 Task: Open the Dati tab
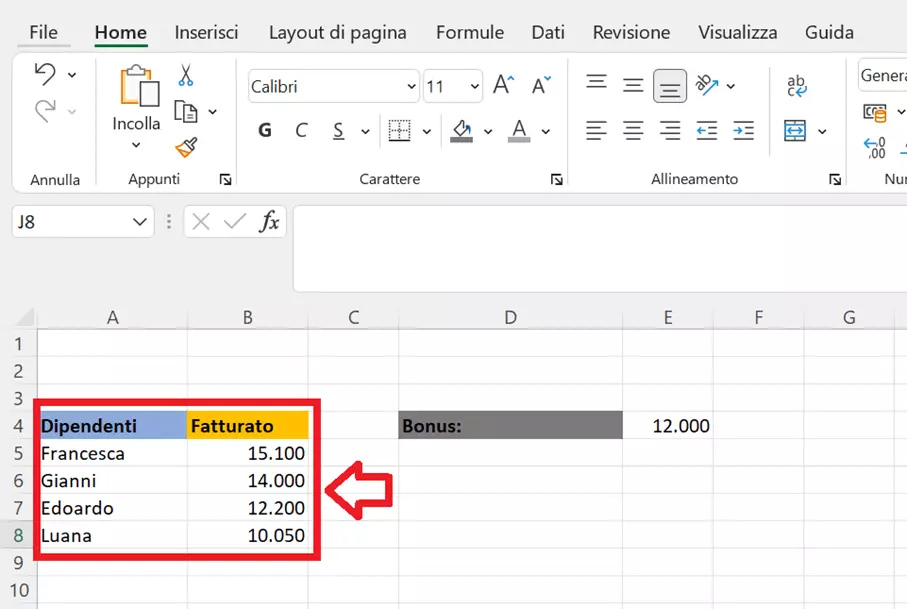(548, 32)
